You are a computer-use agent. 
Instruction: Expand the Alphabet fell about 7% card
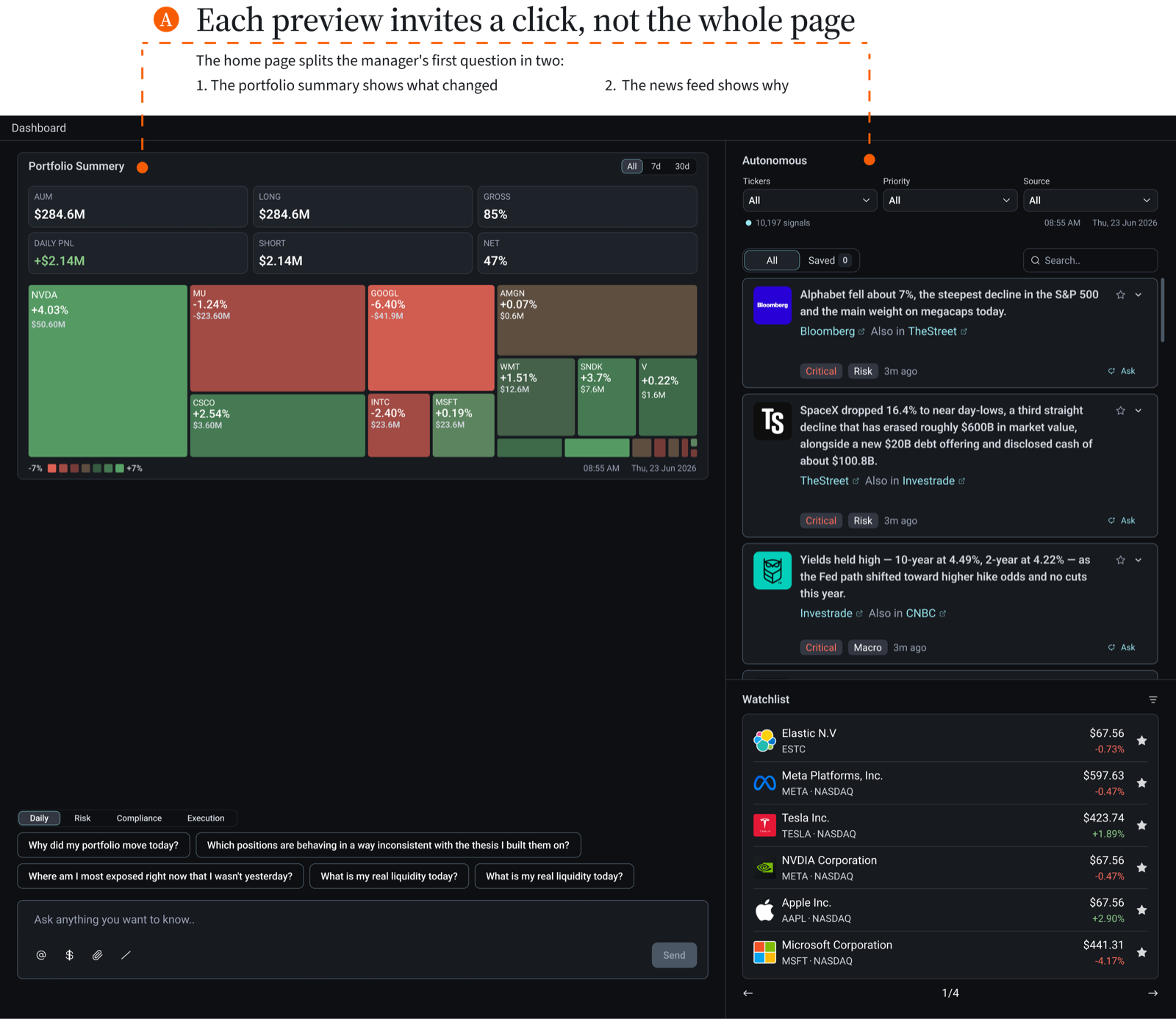point(1139,295)
